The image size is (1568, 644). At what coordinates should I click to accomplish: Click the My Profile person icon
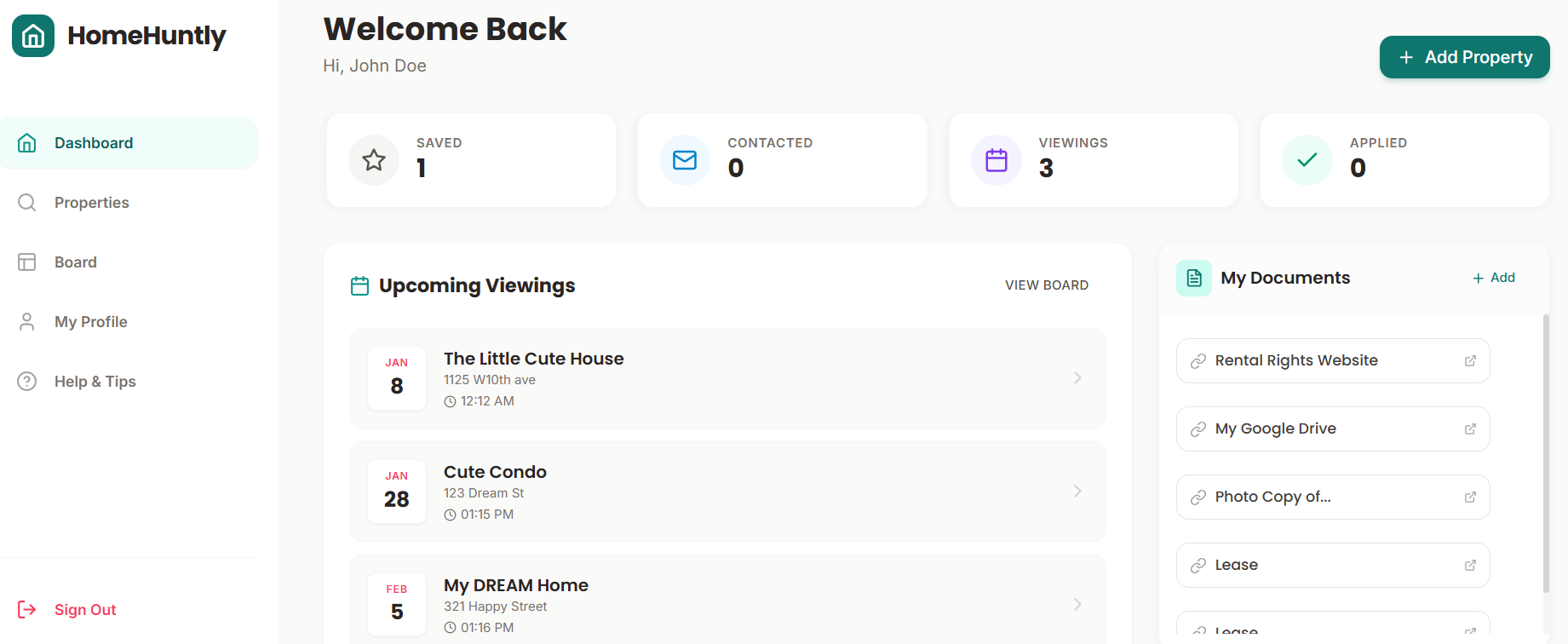pos(26,321)
